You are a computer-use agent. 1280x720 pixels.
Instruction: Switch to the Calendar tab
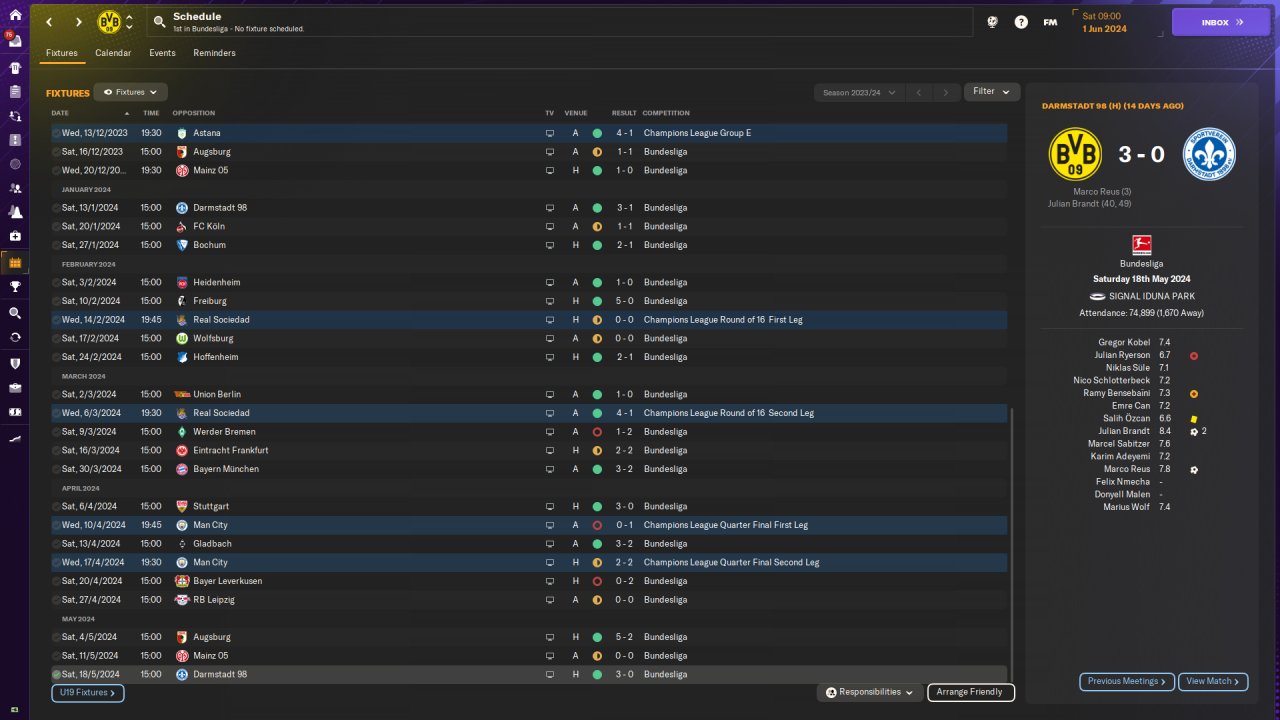113,53
